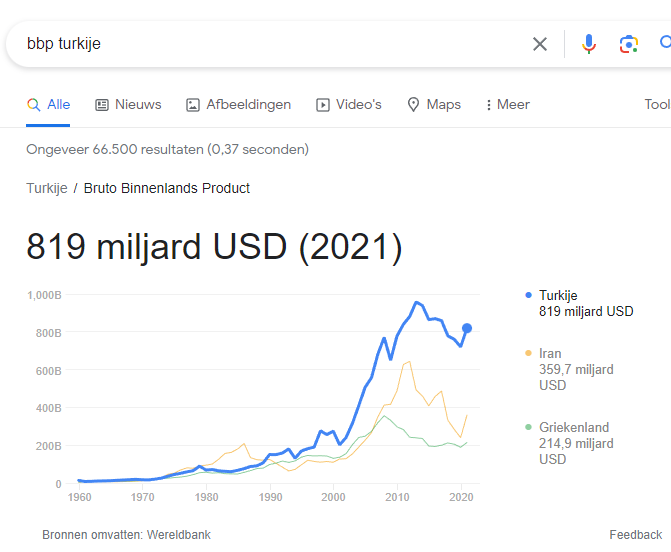Click the 2021 data point on the chart
Viewport: 671px width, 552px height.
pos(467,328)
